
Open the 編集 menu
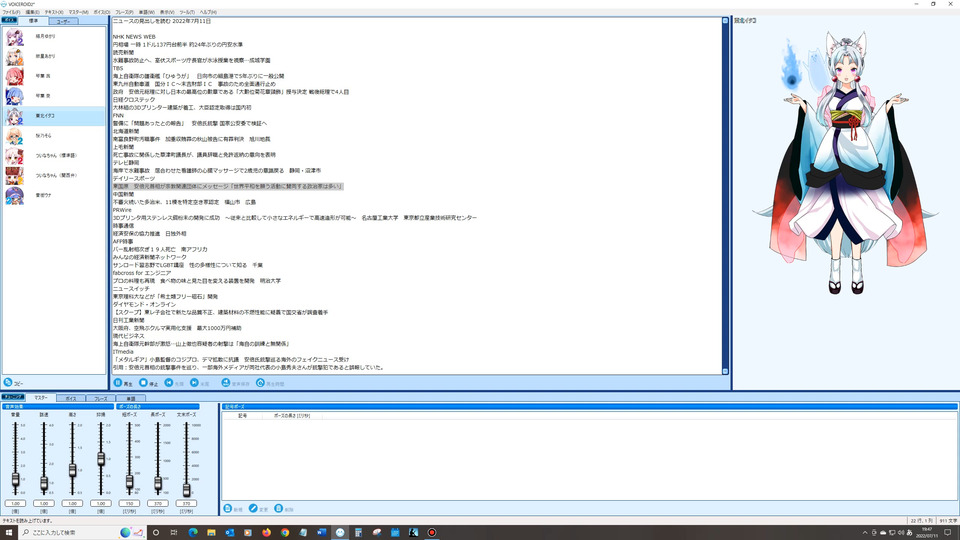(x=32, y=12)
